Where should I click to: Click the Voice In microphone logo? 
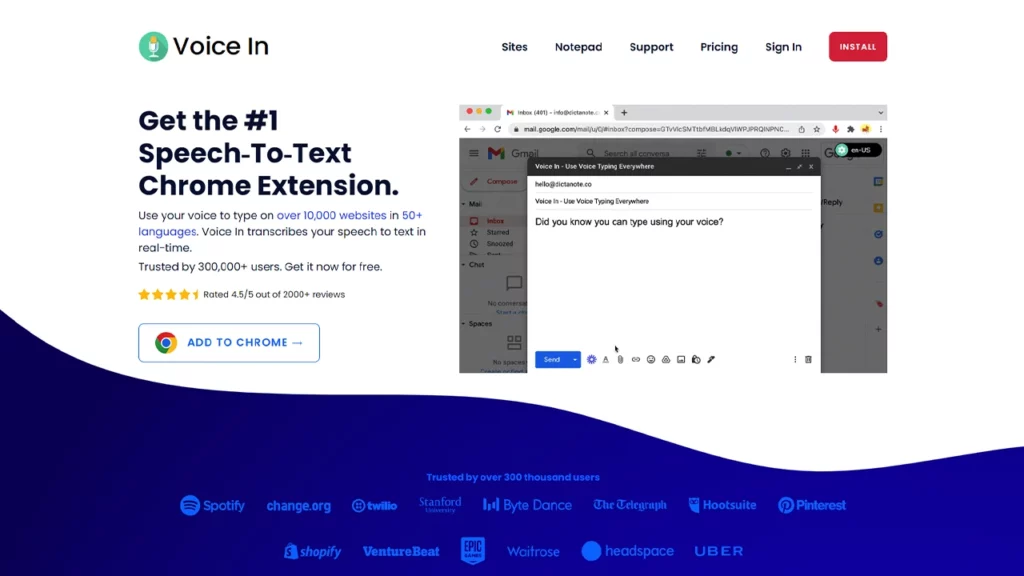point(153,47)
